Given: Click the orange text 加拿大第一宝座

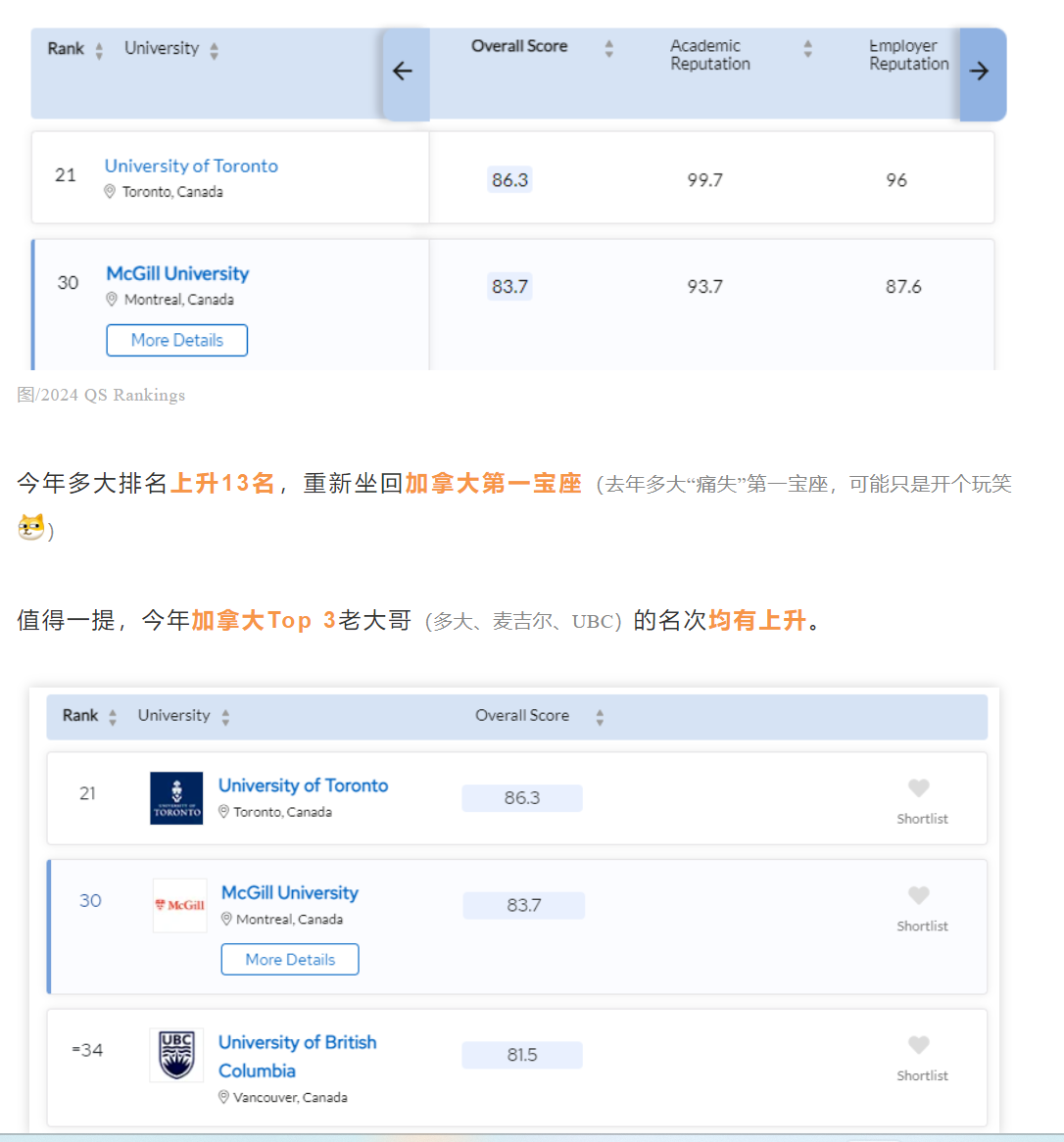Looking at the screenshot, I should [494, 483].
